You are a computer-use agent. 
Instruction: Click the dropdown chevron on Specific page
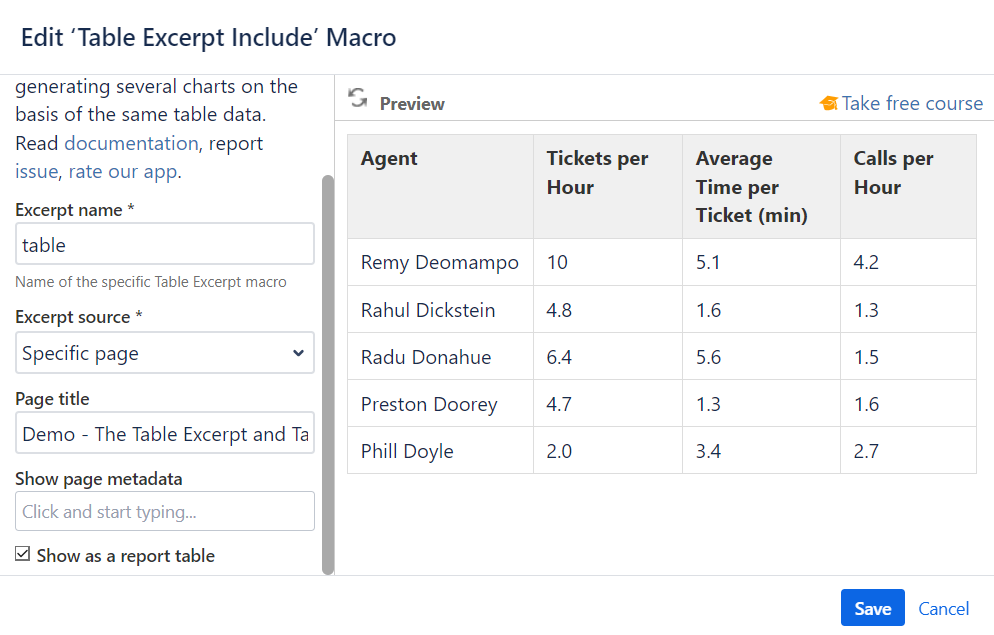[x=298, y=353]
